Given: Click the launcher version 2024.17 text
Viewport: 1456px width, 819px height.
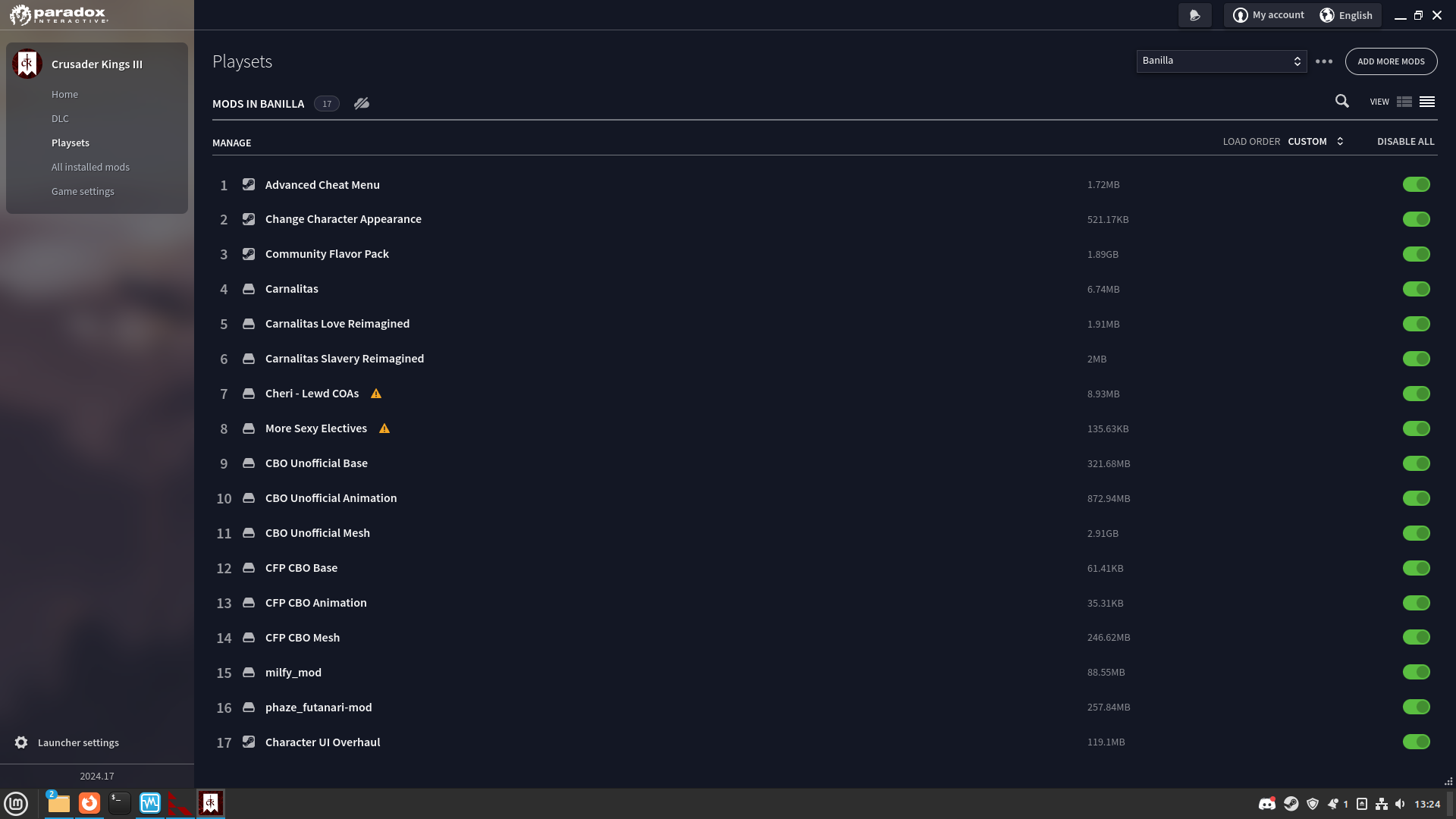Looking at the screenshot, I should [x=97, y=777].
